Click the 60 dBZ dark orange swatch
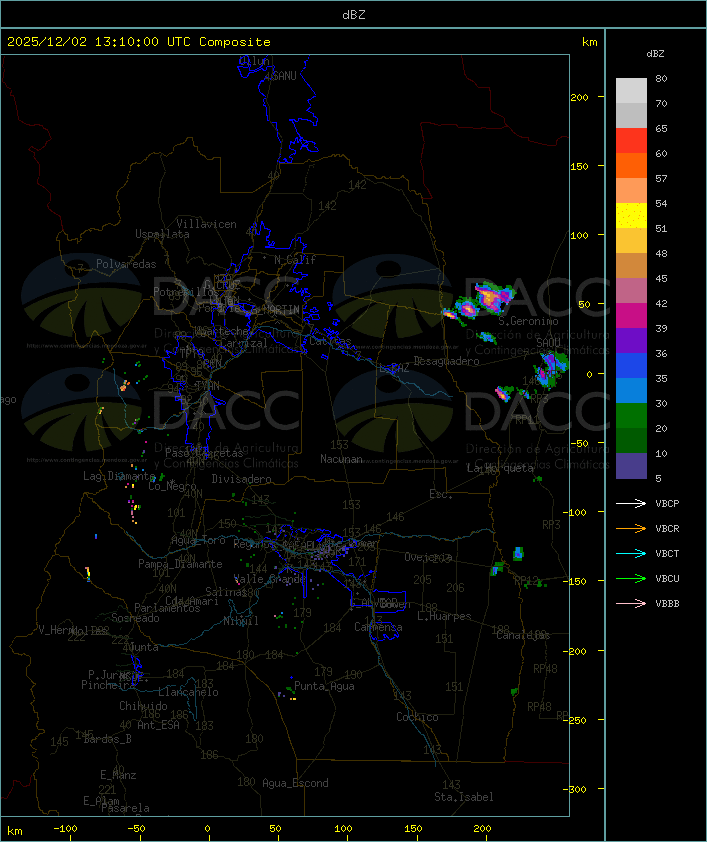 click(631, 165)
